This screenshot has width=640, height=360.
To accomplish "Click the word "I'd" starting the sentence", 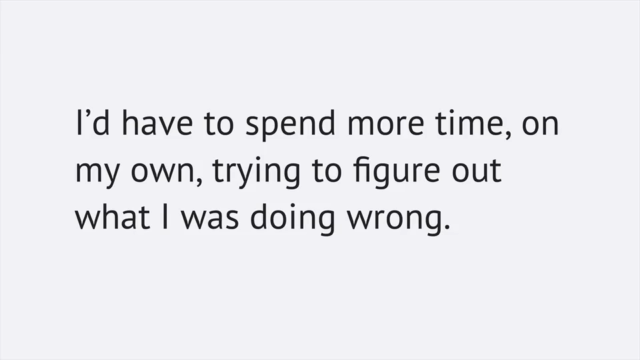I will click(93, 122).
